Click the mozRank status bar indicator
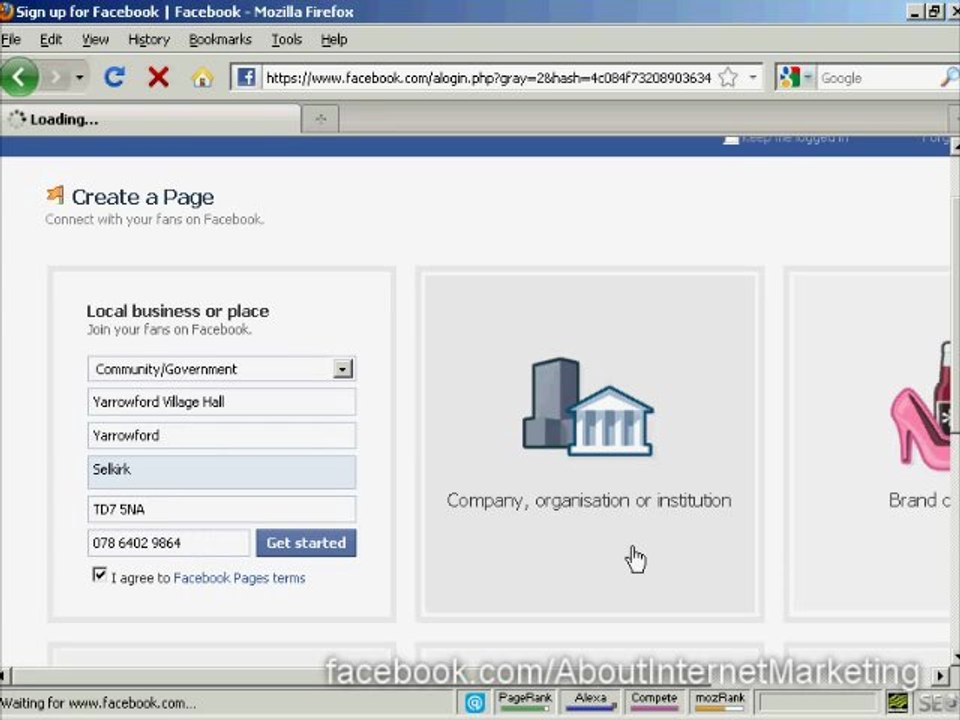Screen dimensions: 960x720 pos(720,702)
